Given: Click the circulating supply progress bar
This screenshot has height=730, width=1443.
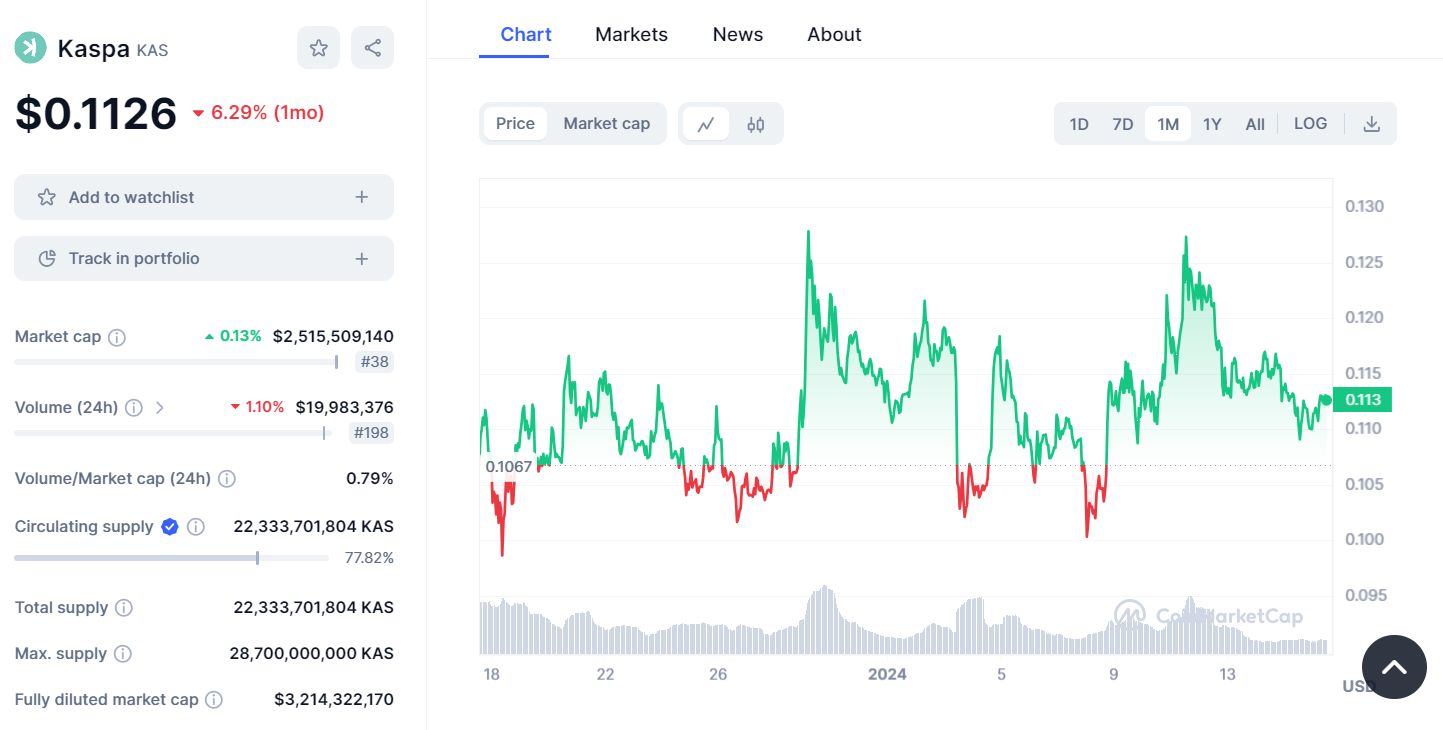Looking at the screenshot, I should (171, 557).
